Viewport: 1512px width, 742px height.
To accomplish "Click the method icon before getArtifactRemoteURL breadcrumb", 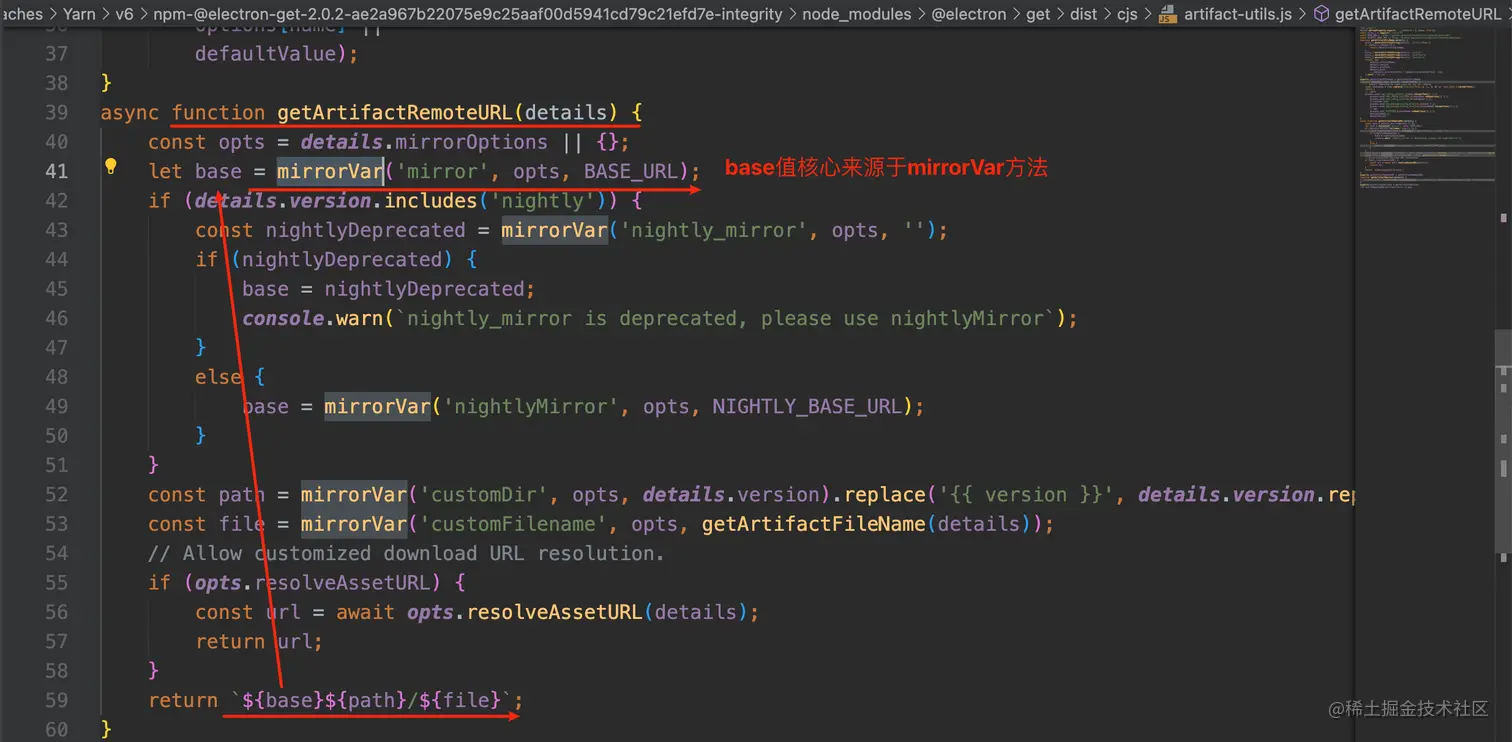I will (1320, 14).
